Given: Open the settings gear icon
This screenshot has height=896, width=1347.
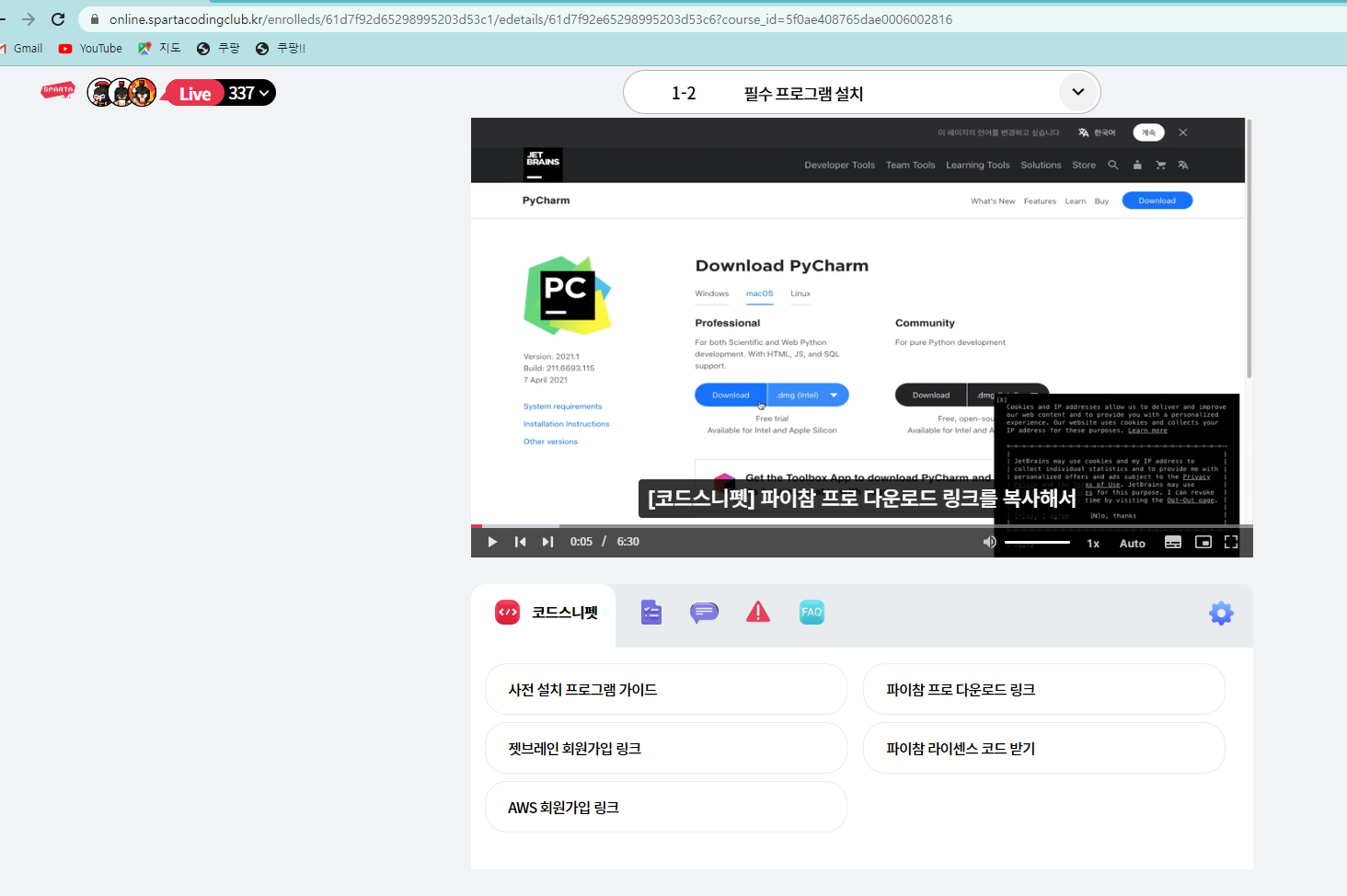Looking at the screenshot, I should (x=1221, y=614).
